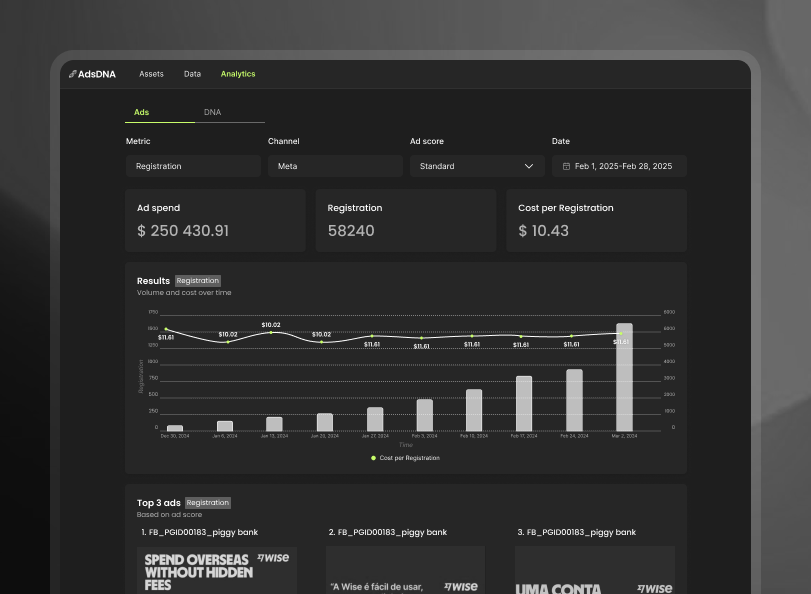Image resolution: width=811 pixels, height=594 pixels.
Task: Open the Metric dropdown showing Registration
Action: (193, 166)
